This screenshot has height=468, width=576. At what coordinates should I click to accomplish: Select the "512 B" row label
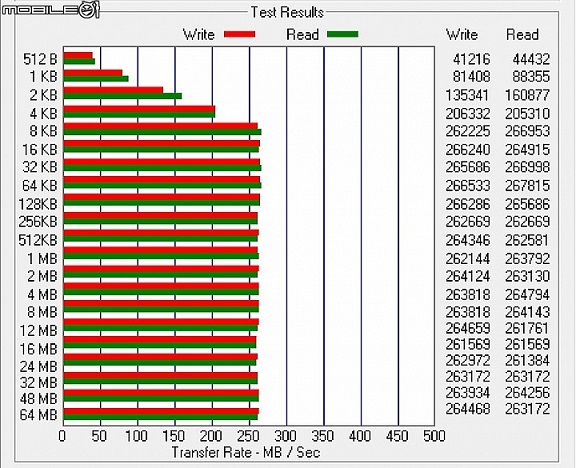coord(40,59)
